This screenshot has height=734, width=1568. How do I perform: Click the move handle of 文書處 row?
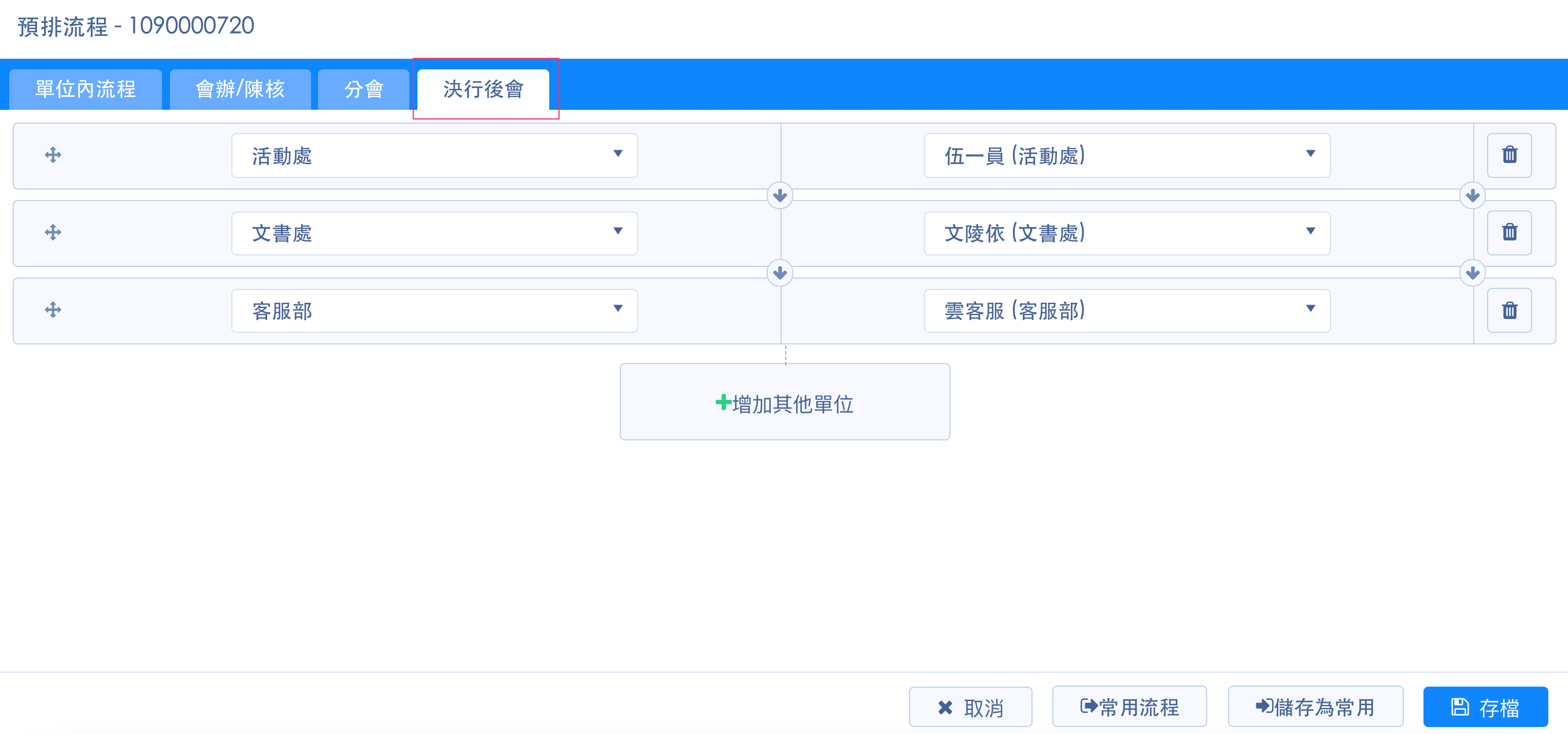click(53, 232)
